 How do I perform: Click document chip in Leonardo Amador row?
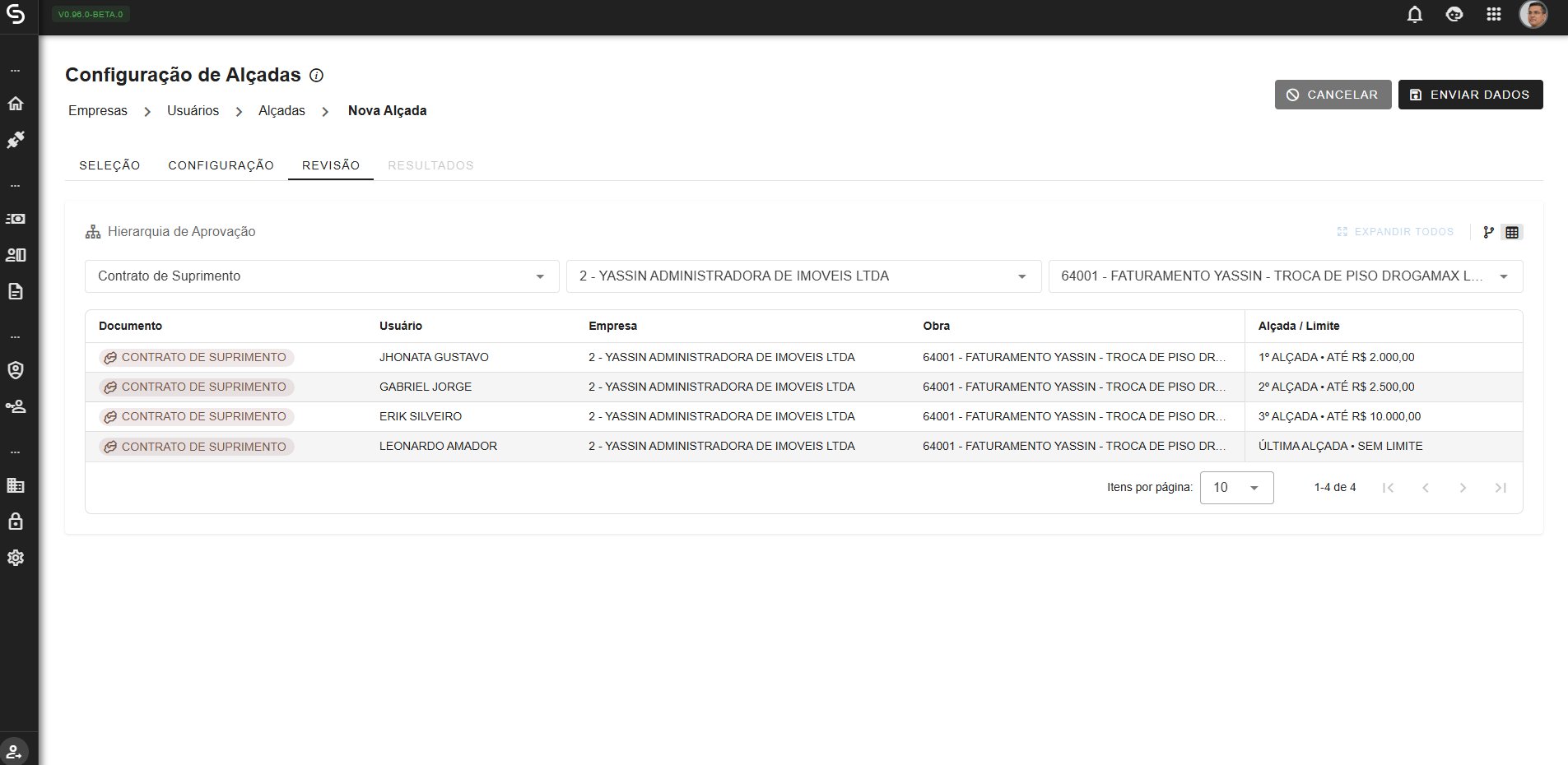(x=196, y=447)
